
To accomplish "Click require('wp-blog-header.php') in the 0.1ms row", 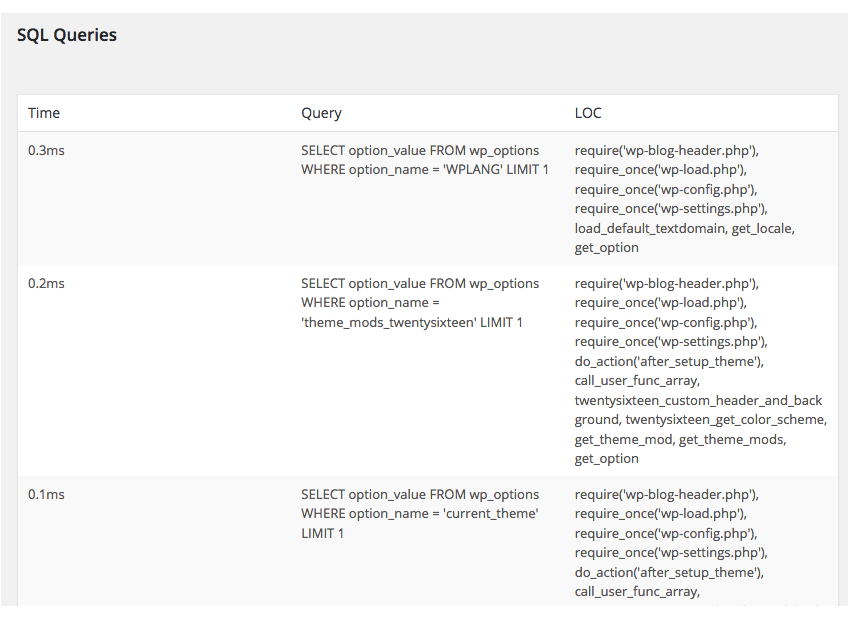I will pyautogui.click(x=665, y=494).
